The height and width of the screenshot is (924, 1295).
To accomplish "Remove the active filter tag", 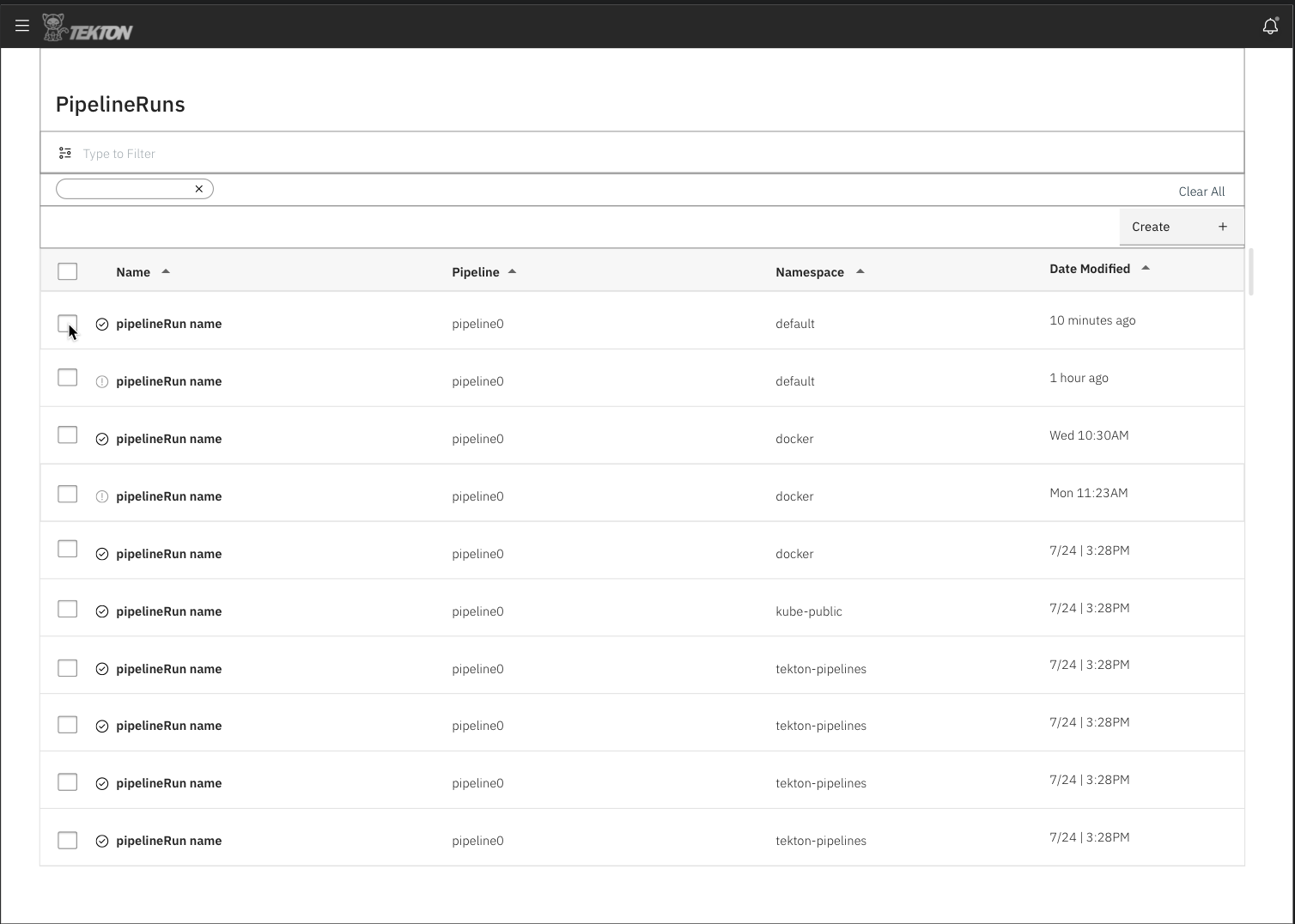I will [x=198, y=188].
